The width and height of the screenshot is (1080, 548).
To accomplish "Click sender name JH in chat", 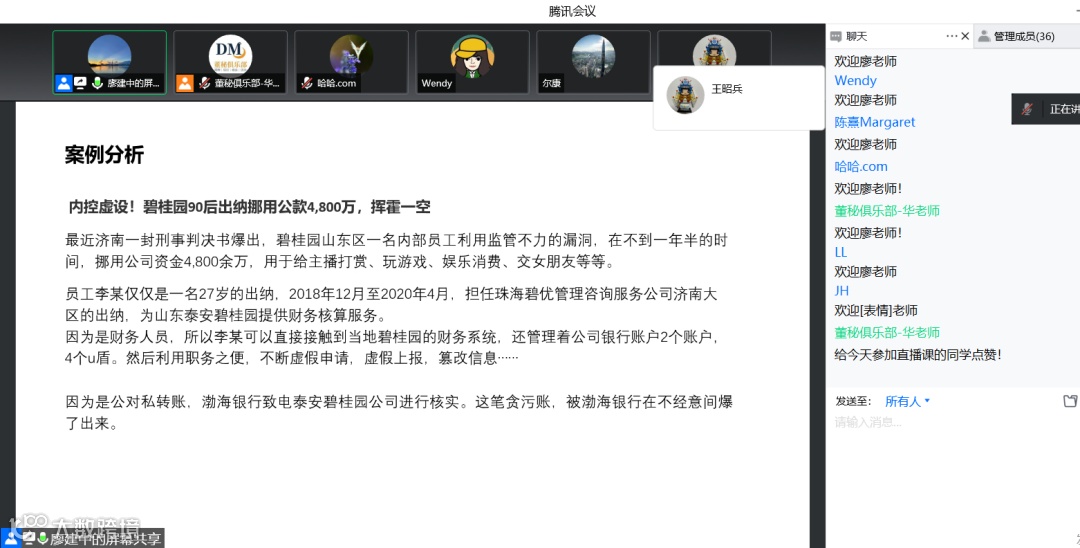I will 842,291.
